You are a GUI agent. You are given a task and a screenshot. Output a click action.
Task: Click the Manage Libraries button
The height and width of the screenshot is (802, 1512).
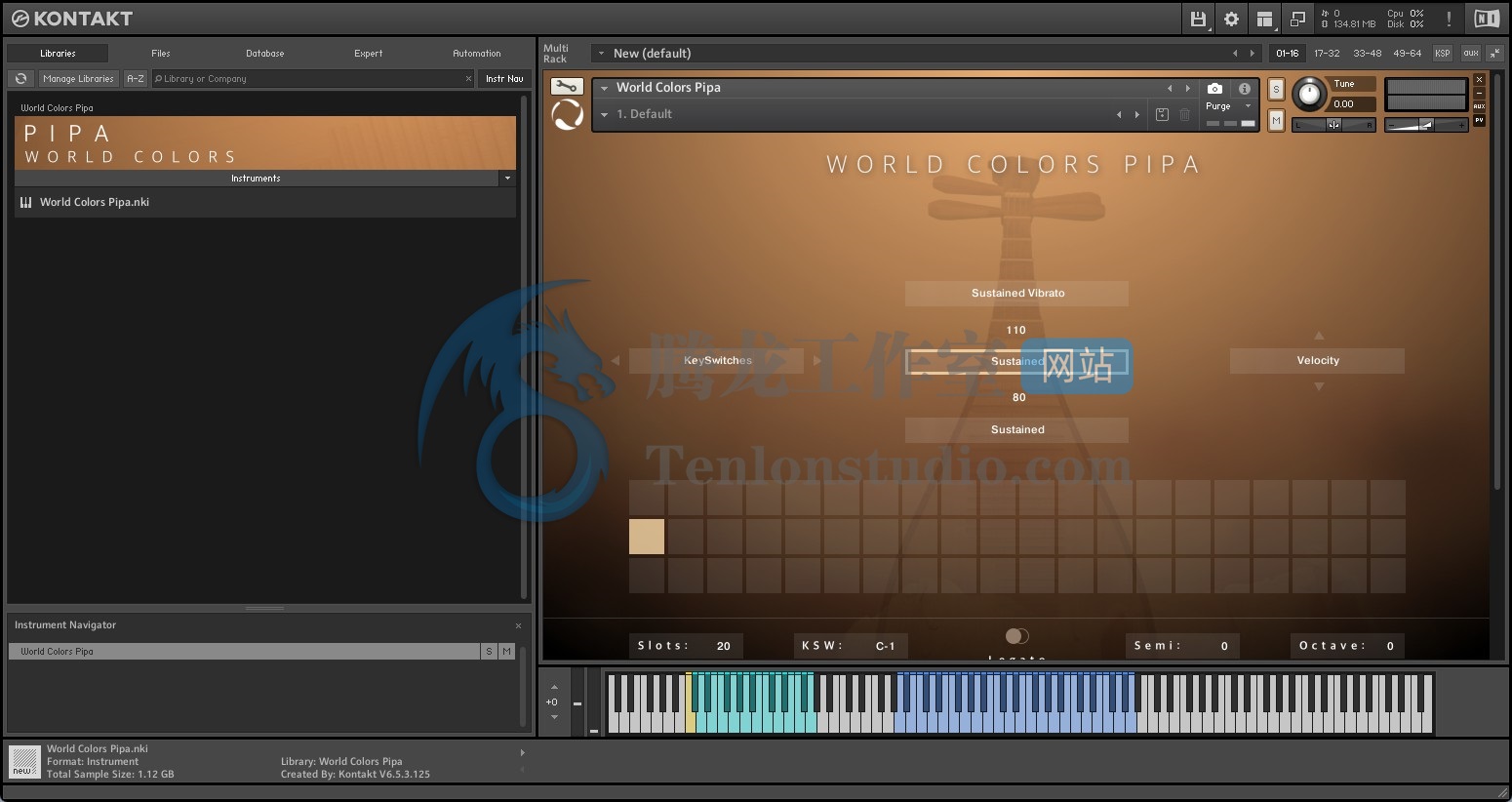[x=78, y=79]
